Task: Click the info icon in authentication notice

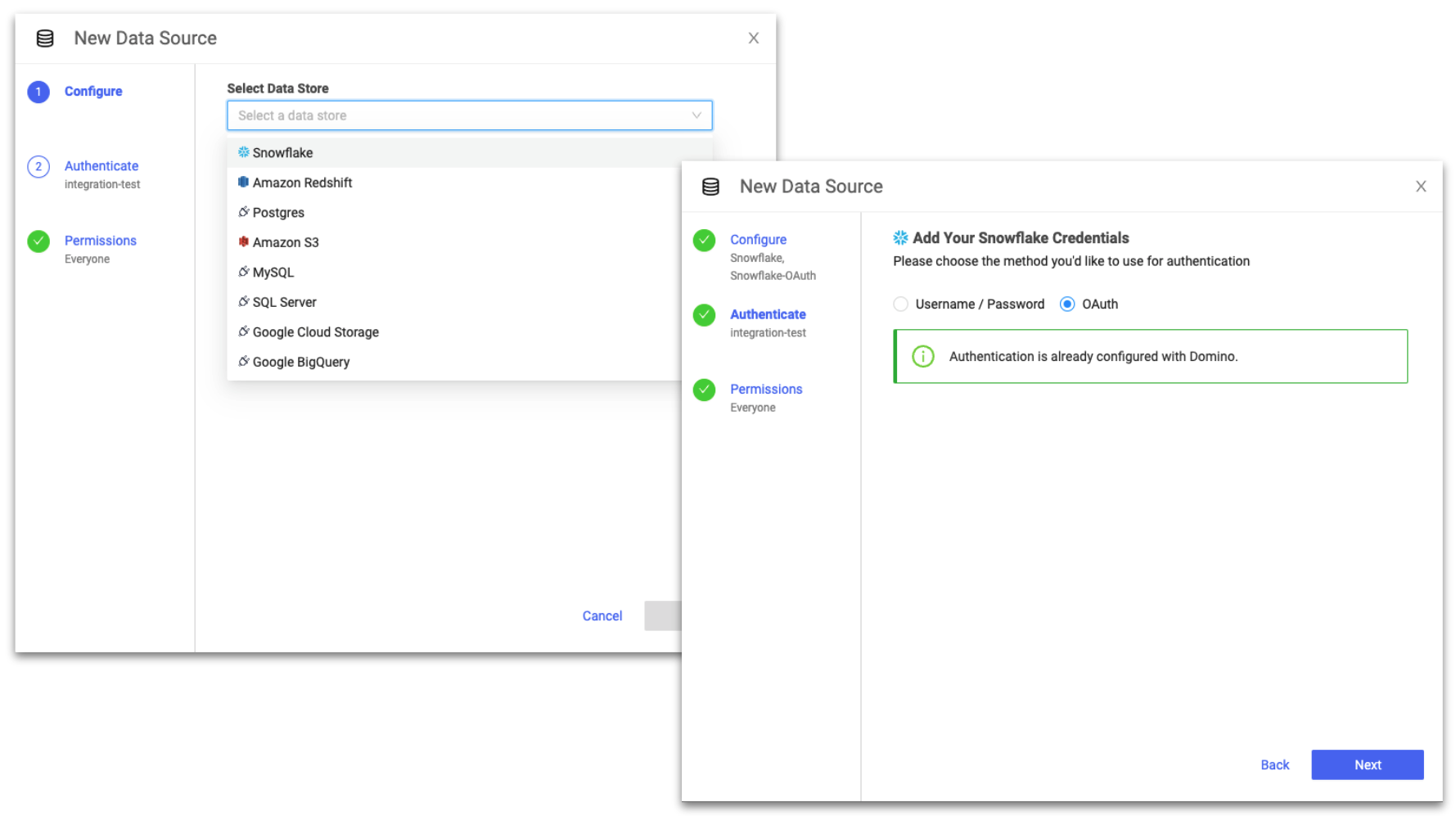Action: (x=922, y=357)
